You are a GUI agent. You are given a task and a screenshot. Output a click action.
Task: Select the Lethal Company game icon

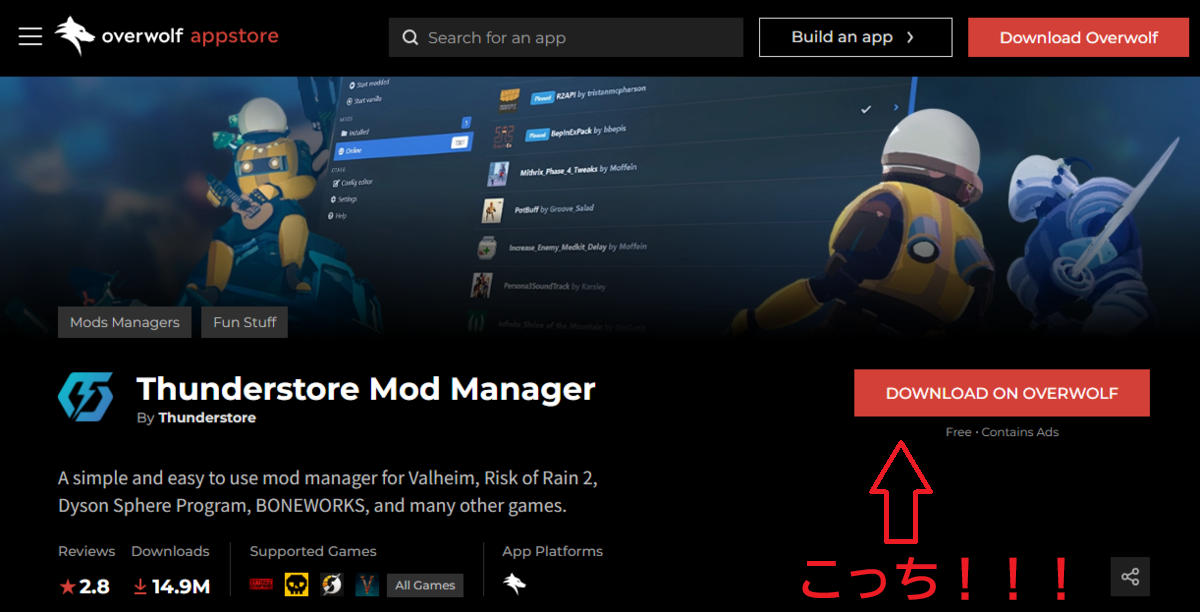pyautogui.click(x=261, y=585)
